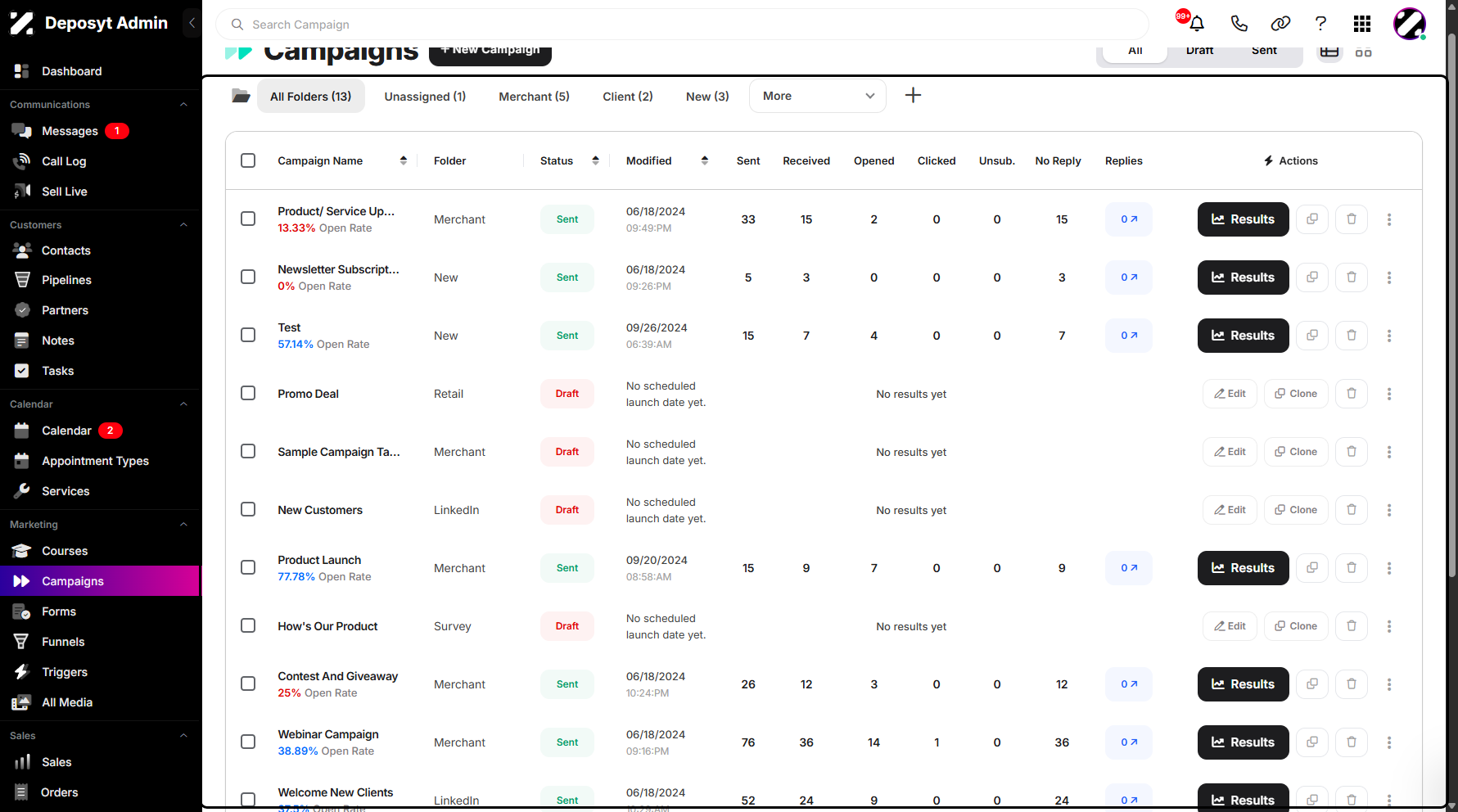Open Pipelines in the sidebar

point(66,280)
